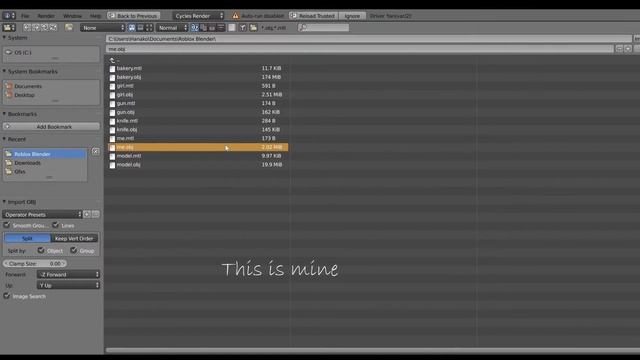This screenshot has width=640, height=360.
Task: Open the Render menu
Action: tap(46, 16)
